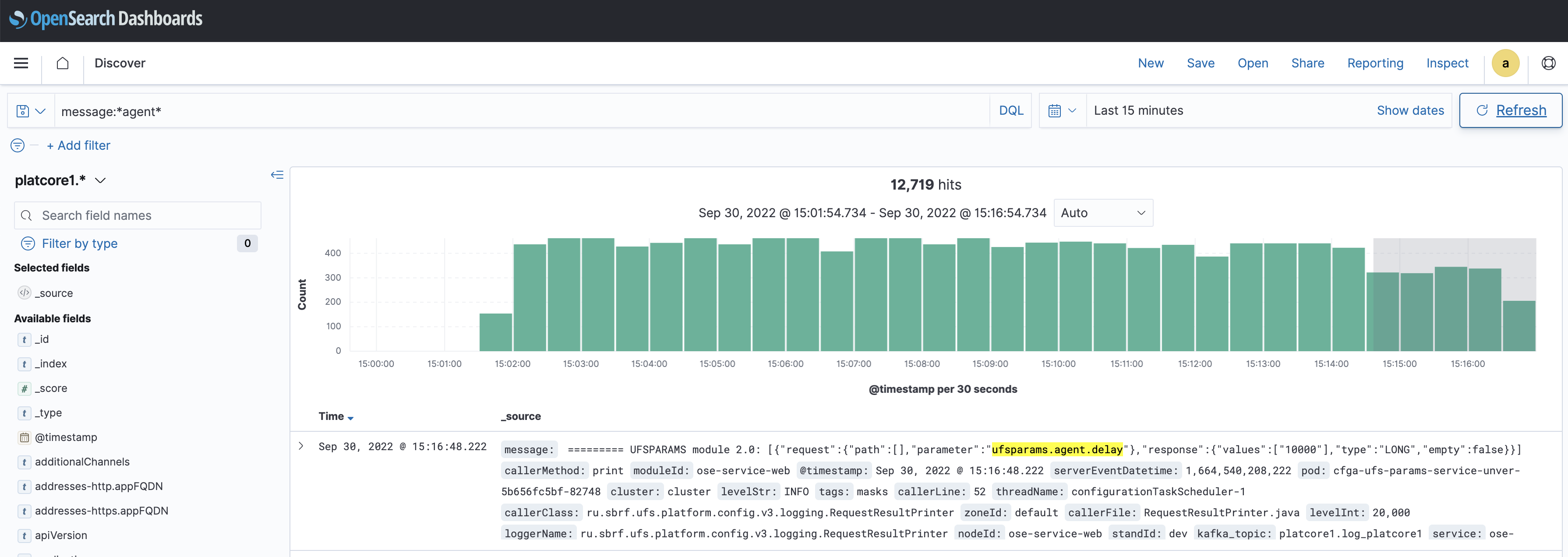This screenshot has width=1568, height=557.
Task: Click Show dates link
Action: point(1410,110)
